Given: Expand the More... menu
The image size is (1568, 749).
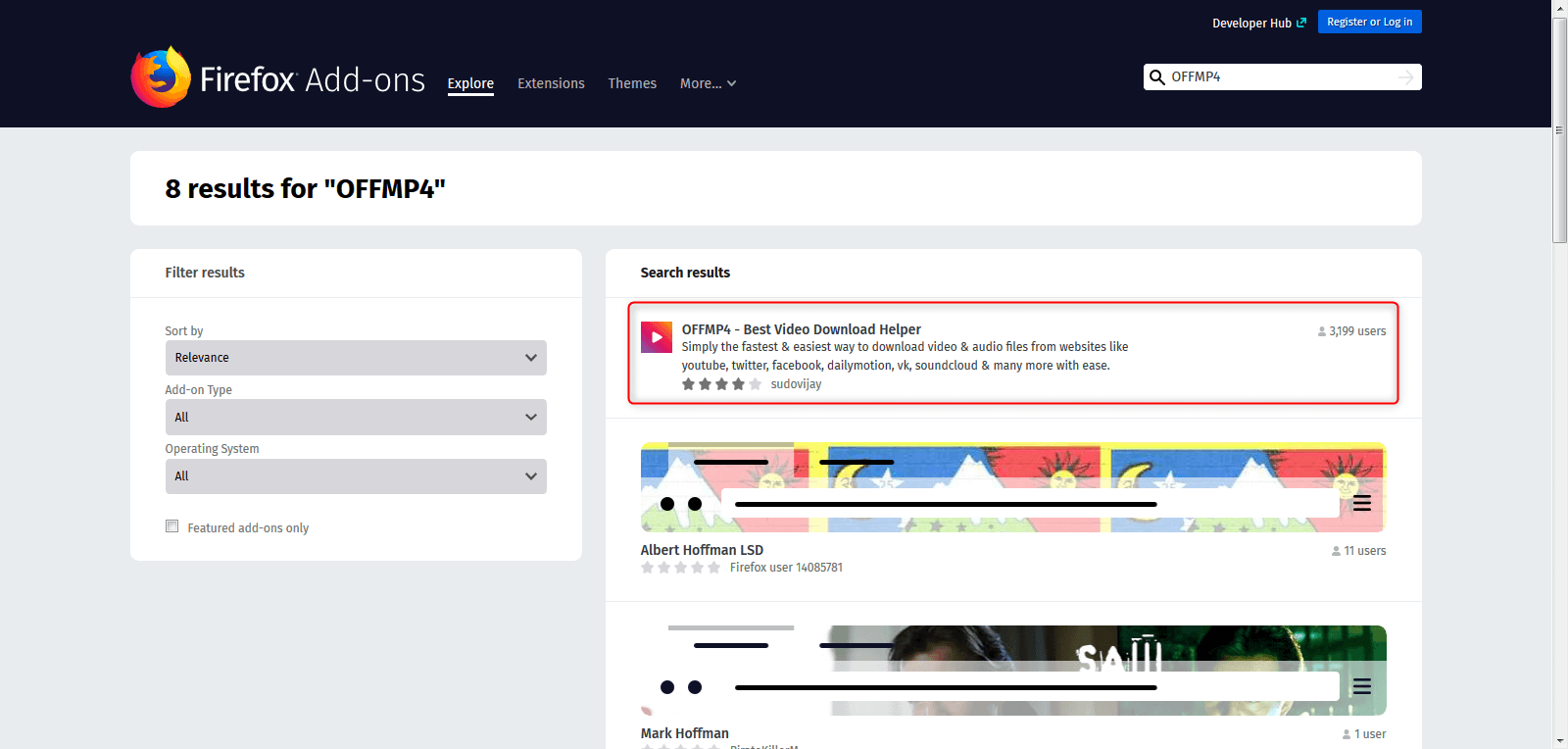Looking at the screenshot, I should point(708,83).
